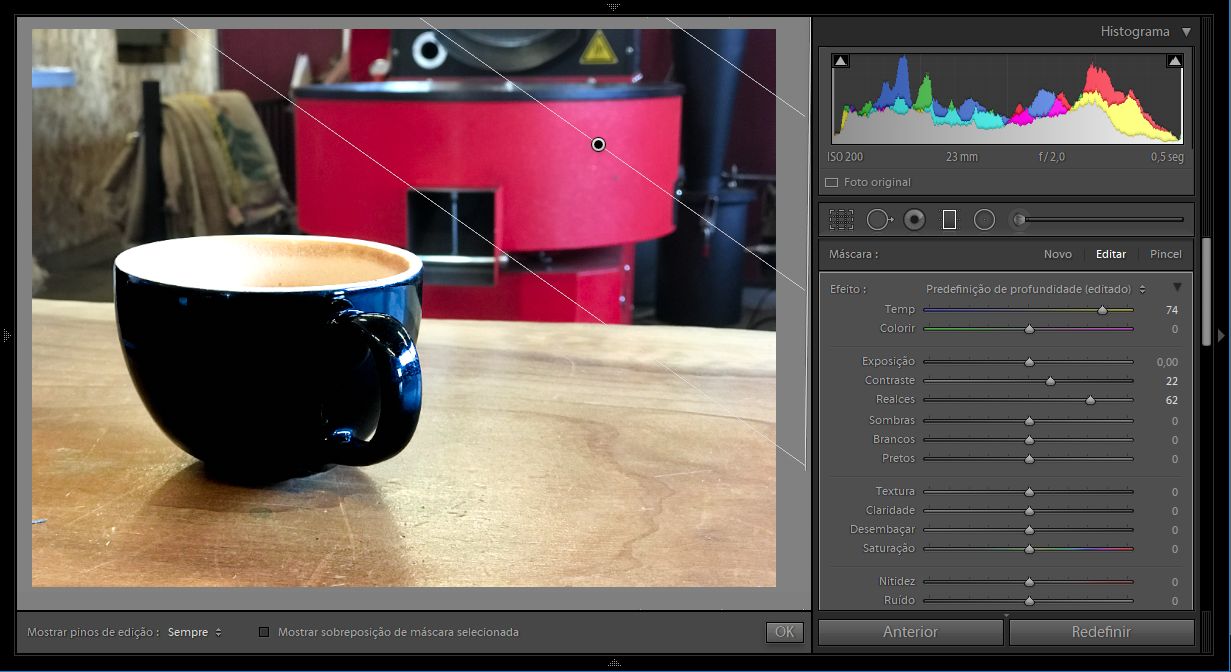Show the top panel arrow

pyautogui.click(x=614, y=6)
